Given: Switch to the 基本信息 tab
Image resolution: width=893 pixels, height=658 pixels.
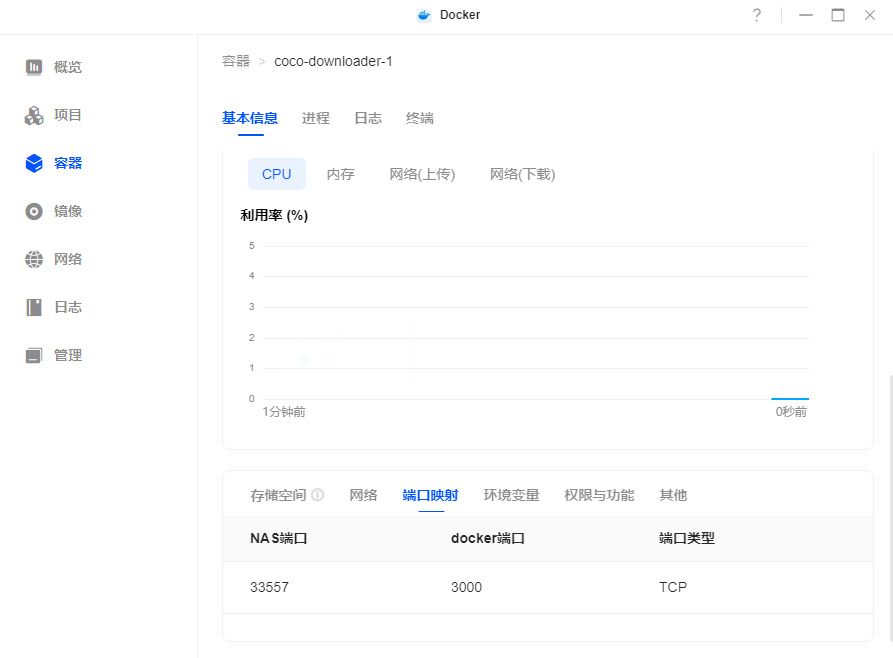Looking at the screenshot, I should [250, 118].
